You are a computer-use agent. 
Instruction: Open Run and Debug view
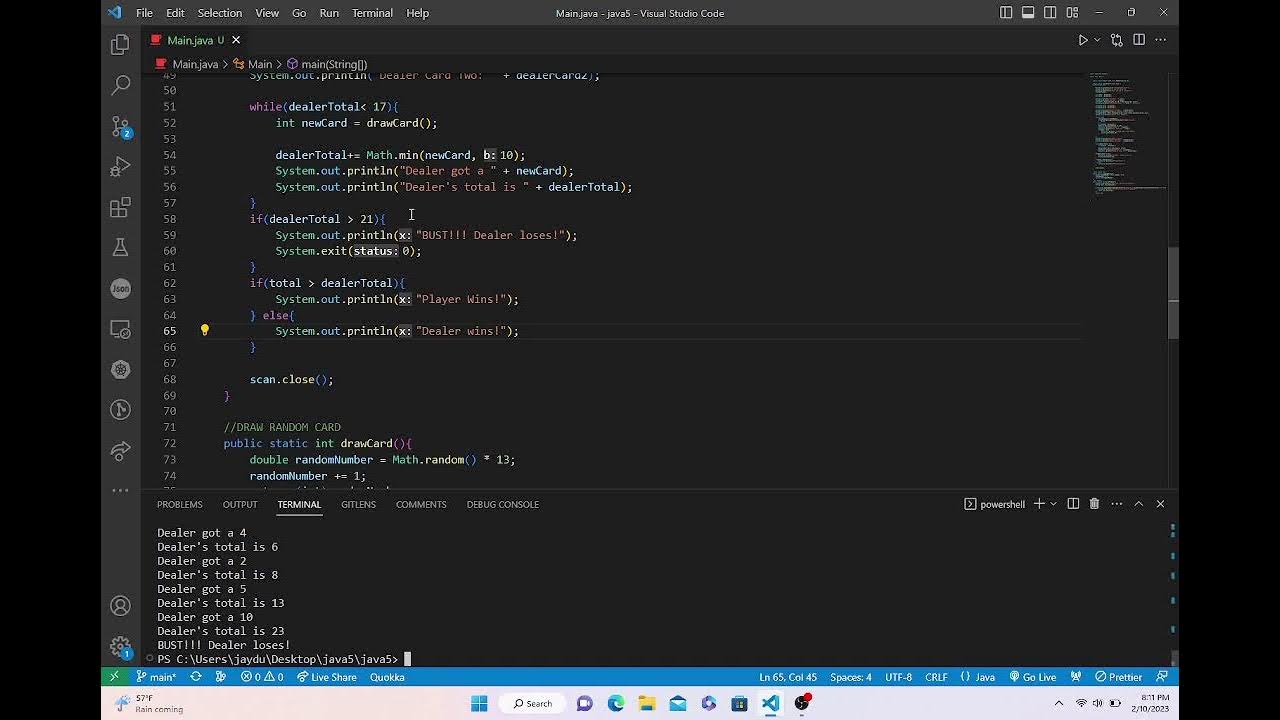[121, 166]
